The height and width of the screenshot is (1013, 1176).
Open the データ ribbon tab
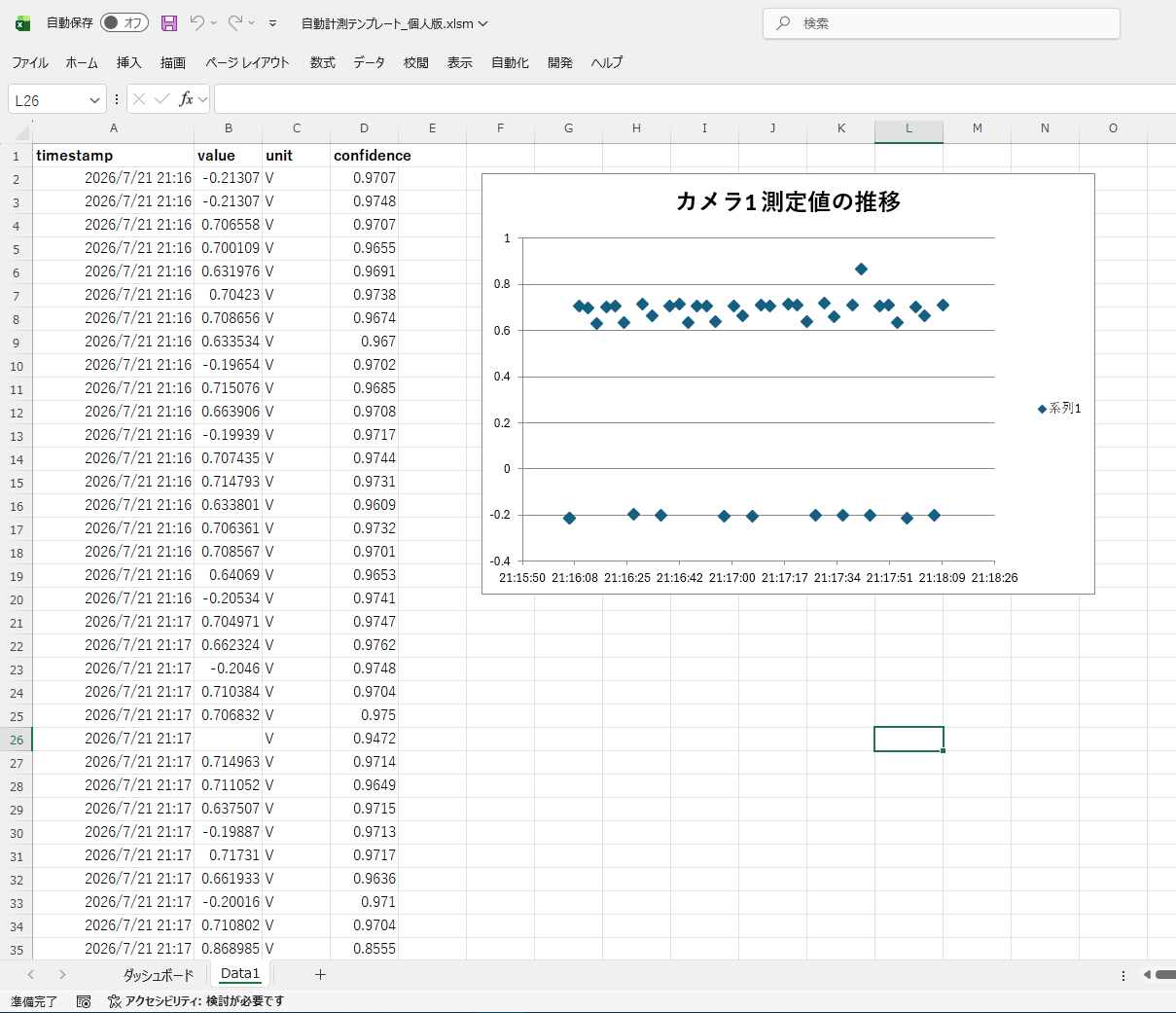[370, 62]
